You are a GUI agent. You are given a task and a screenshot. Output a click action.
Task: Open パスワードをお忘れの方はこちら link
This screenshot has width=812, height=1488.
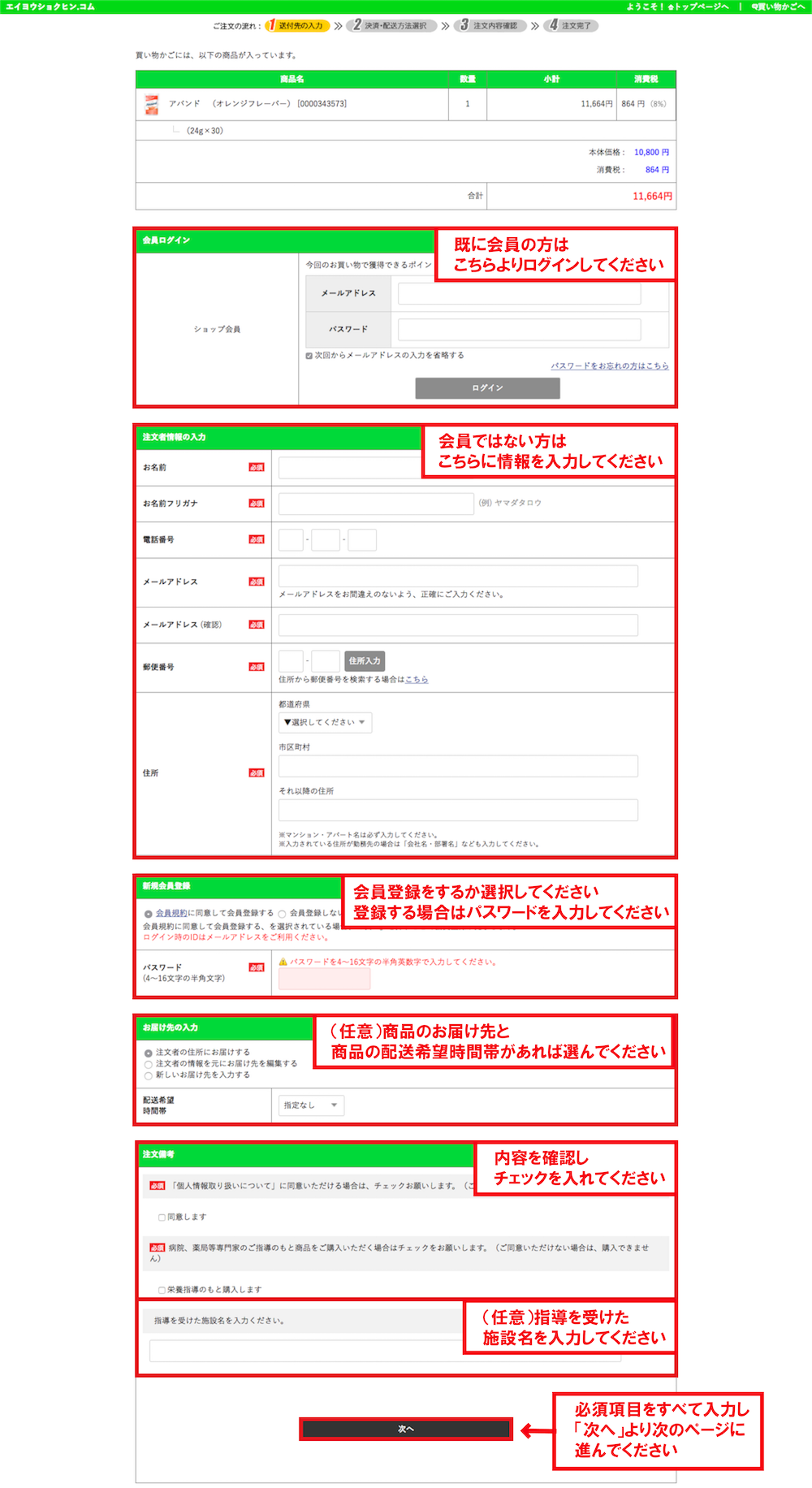pos(610,366)
